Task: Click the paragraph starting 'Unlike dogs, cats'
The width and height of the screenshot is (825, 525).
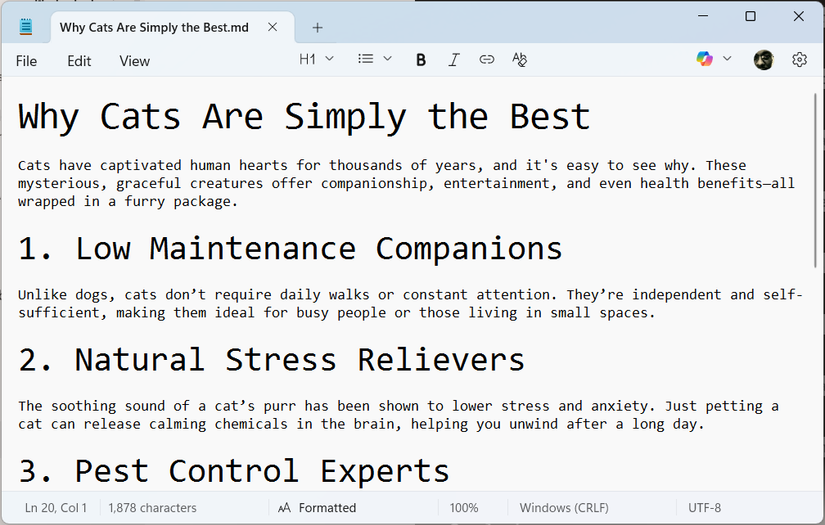Action: pos(410,304)
